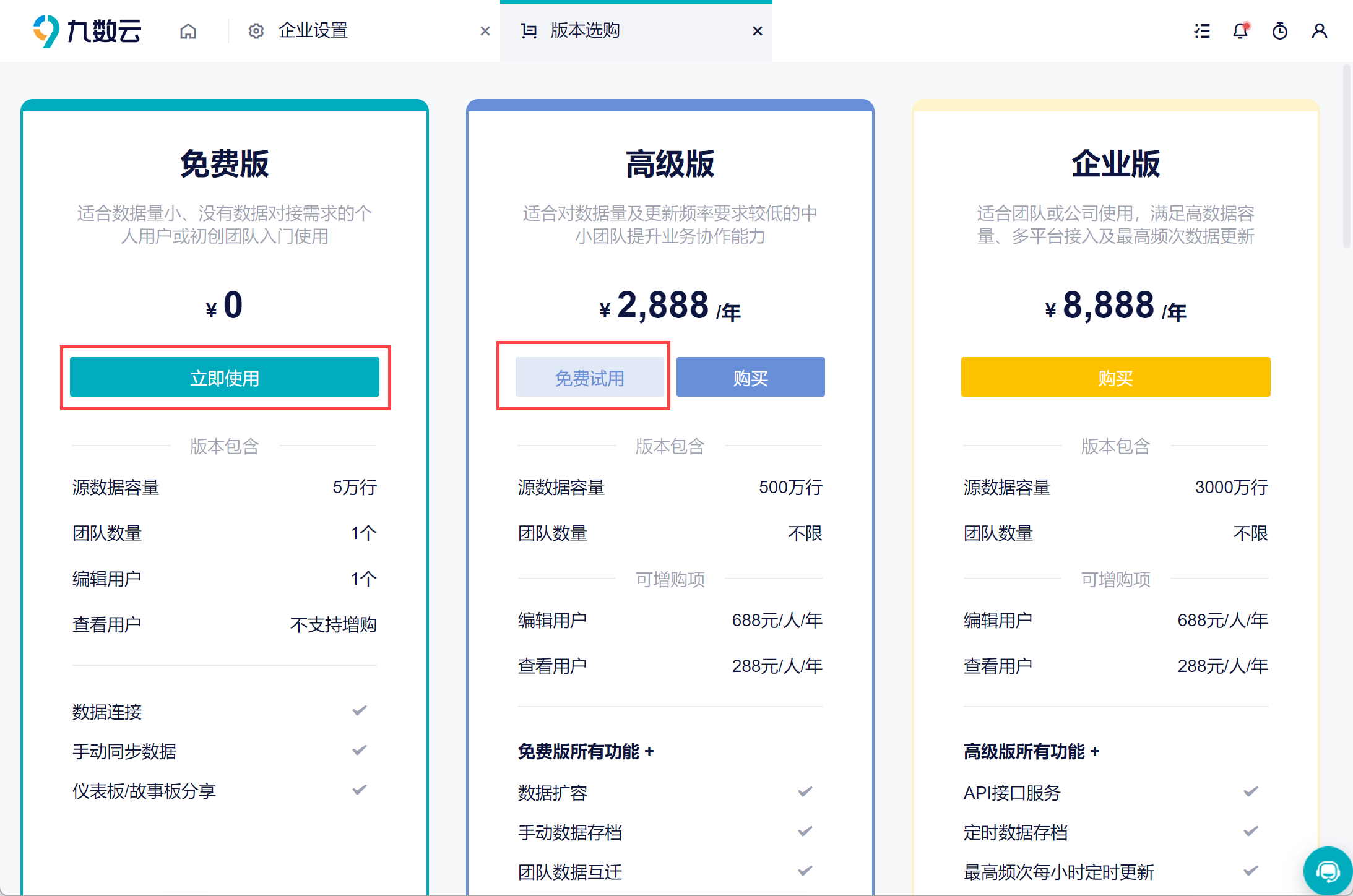The width and height of the screenshot is (1353, 896).
Task: Click the 立即使用 button
Action: tap(225, 377)
